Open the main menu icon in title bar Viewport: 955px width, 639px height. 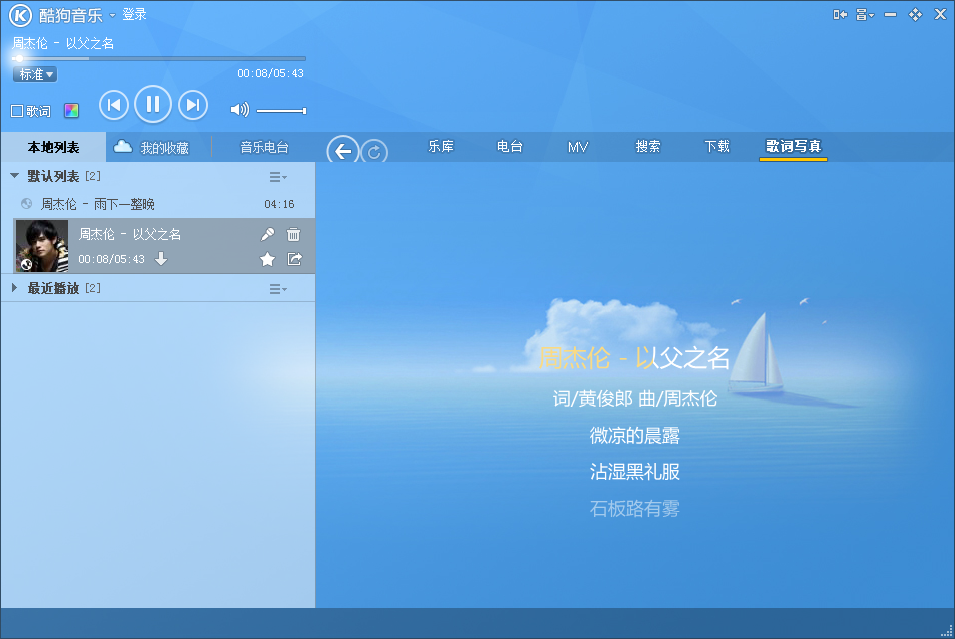pyautogui.click(x=865, y=15)
